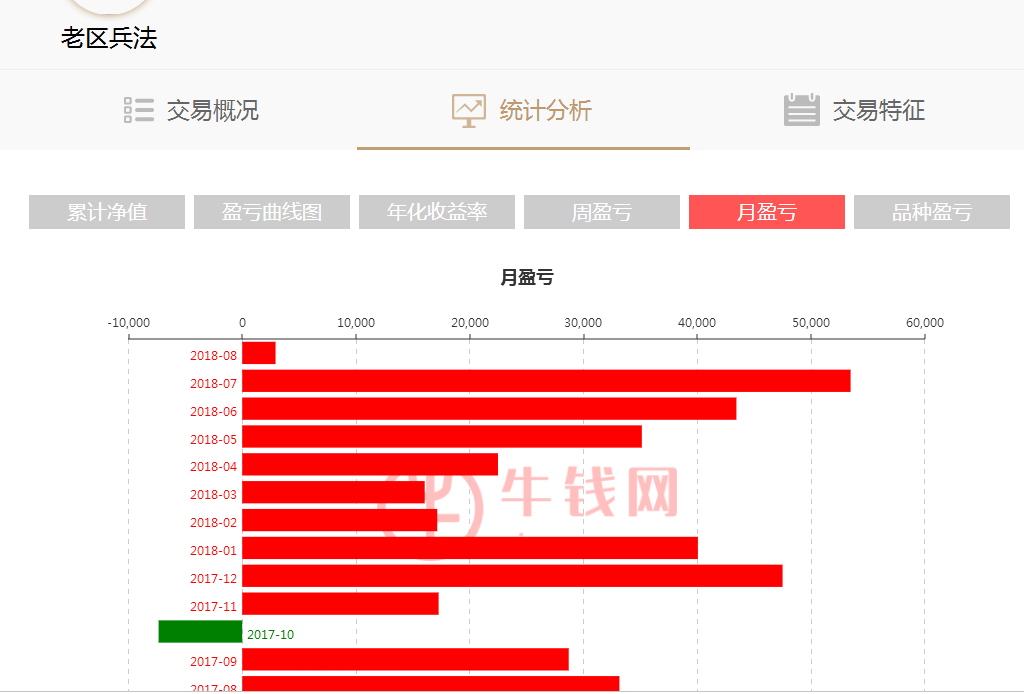Screen dimensions: 1024x694
Task: Switch to the 交易概况 tab
Action: coord(213,112)
